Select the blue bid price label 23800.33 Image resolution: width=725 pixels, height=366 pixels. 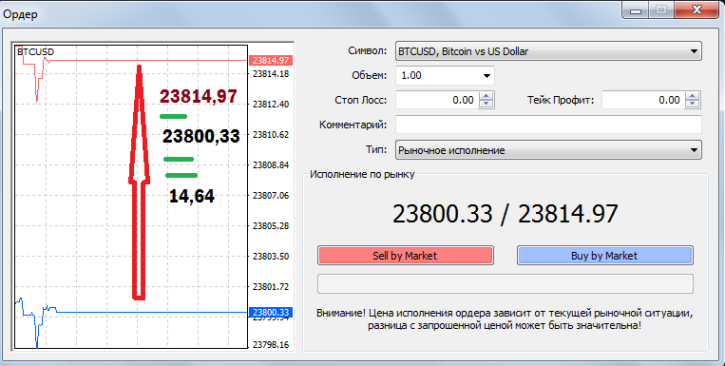coord(270,312)
